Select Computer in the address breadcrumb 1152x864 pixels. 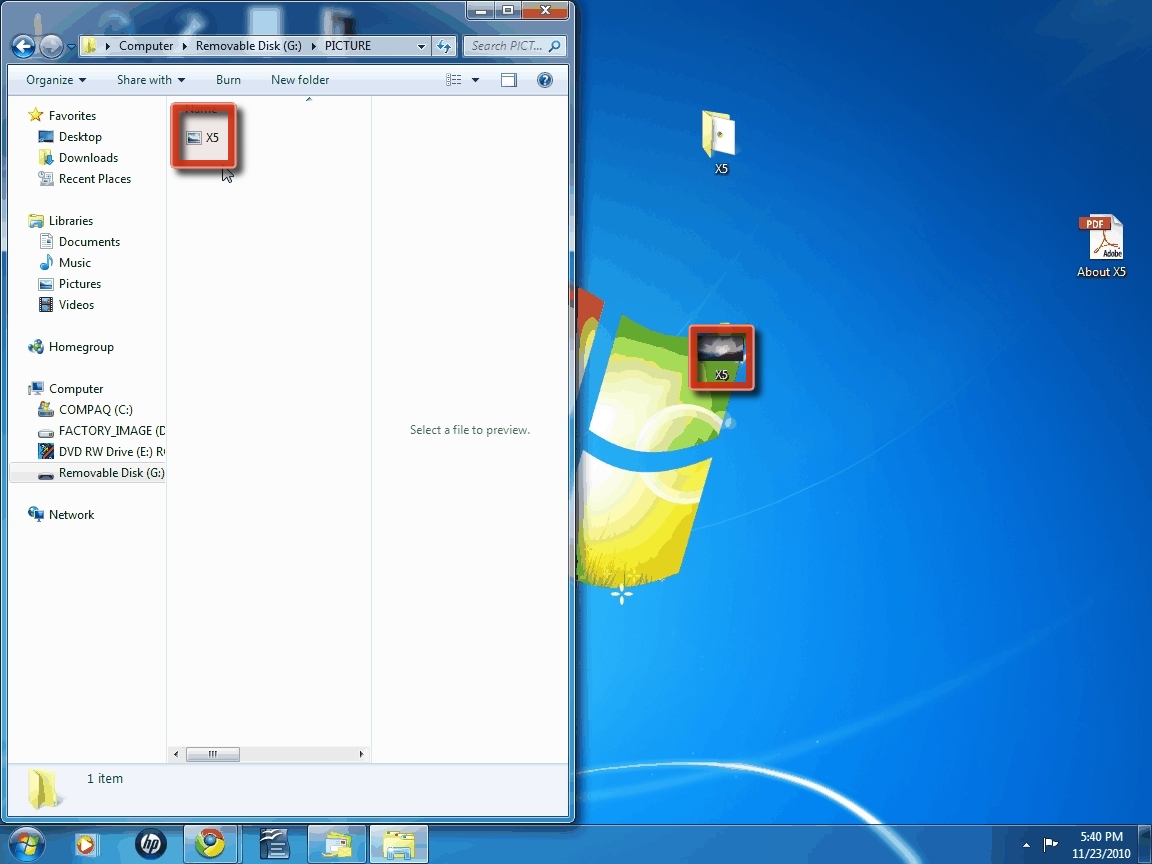coord(146,46)
